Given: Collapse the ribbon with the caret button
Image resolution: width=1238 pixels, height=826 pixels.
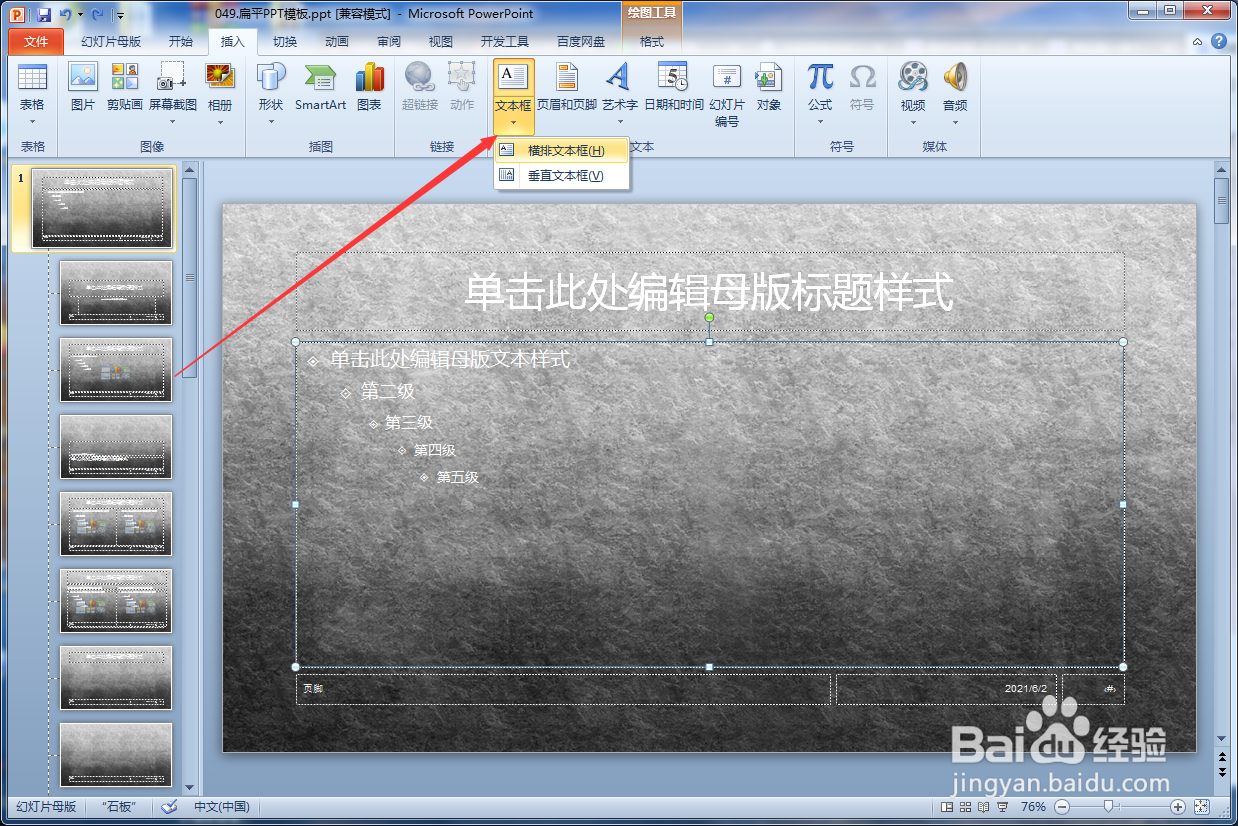Looking at the screenshot, I should [1198, 41].
